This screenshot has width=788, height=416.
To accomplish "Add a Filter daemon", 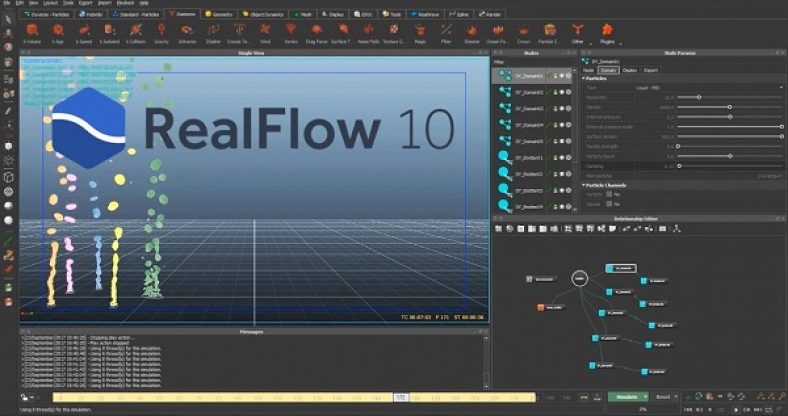I will click(446, 34).
